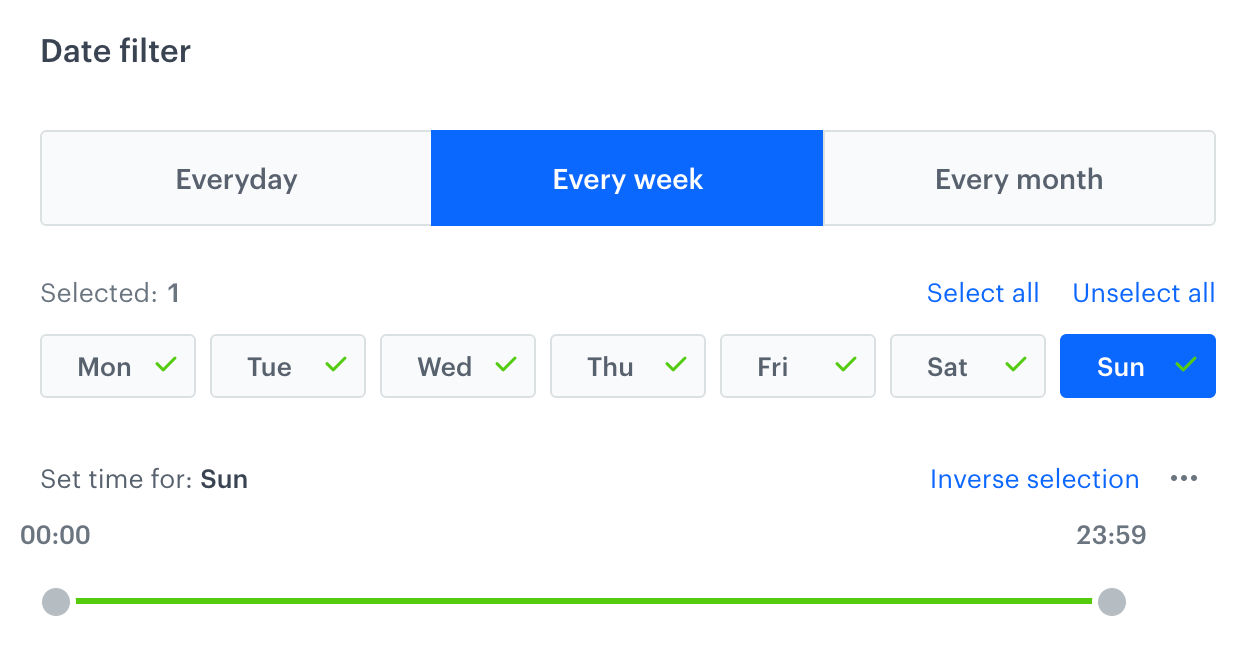The image size is (1242, 646).
Task: Toggle Wednesday selection off
Action: (x=458, y=366)
